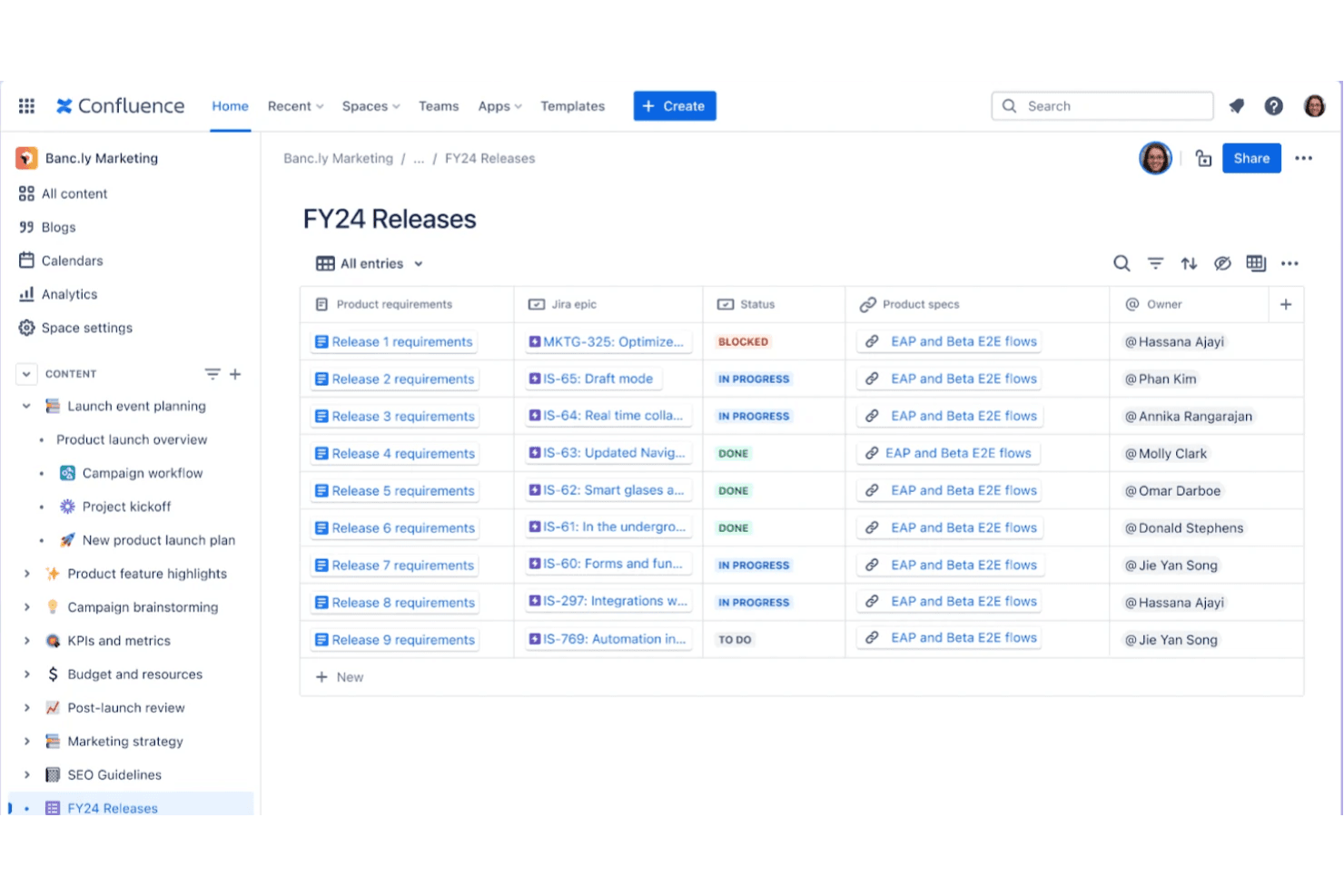Open Analytics in the sidebar
The image size is (1344, 896).
tap(59, 294)
